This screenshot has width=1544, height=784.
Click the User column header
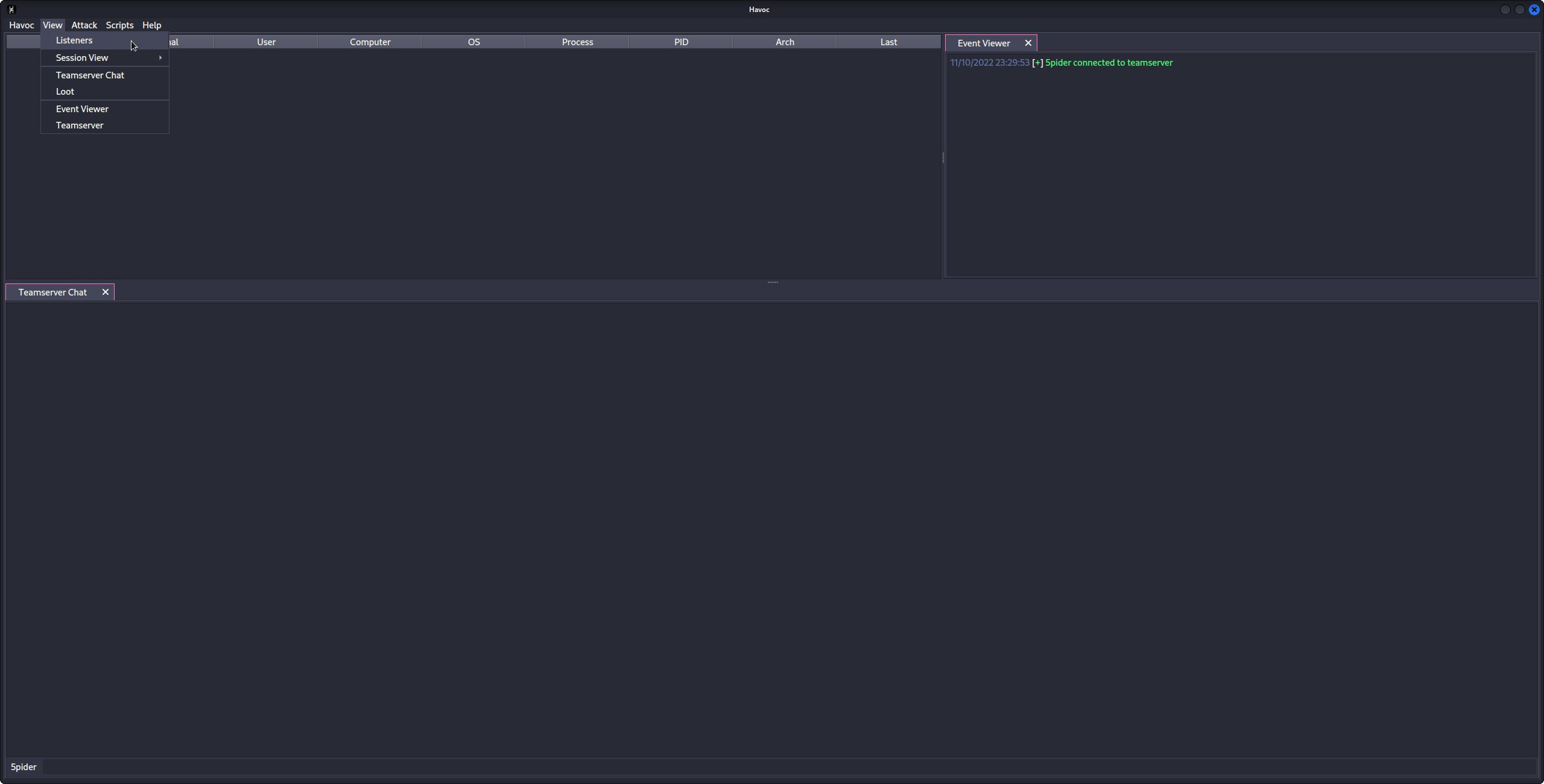(x=266, y=42)
